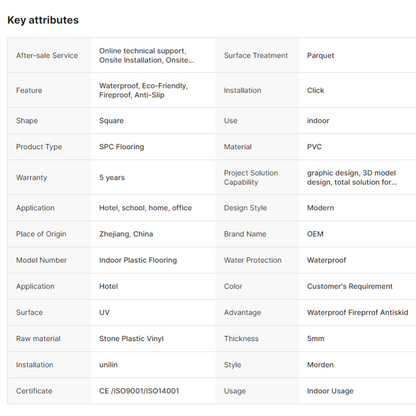
Task: Select the Click installation value
Action: click(315, 90)
